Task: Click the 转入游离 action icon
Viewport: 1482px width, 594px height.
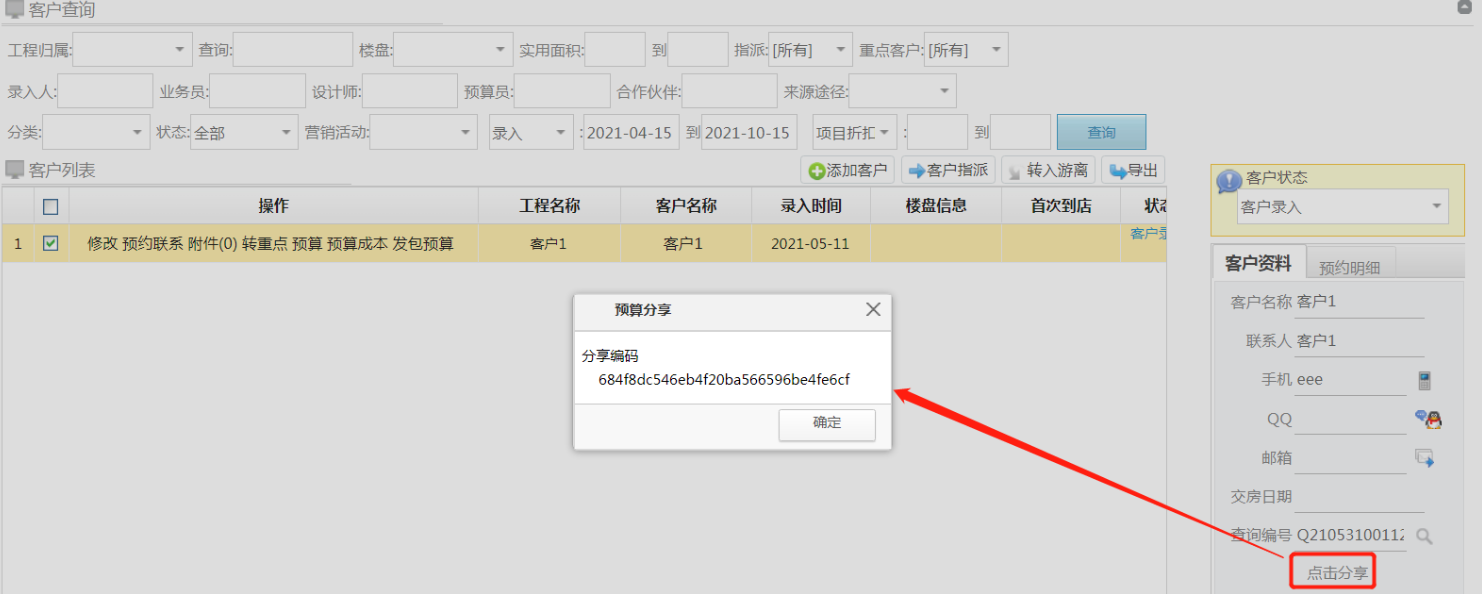Action: pos(1016,169)
